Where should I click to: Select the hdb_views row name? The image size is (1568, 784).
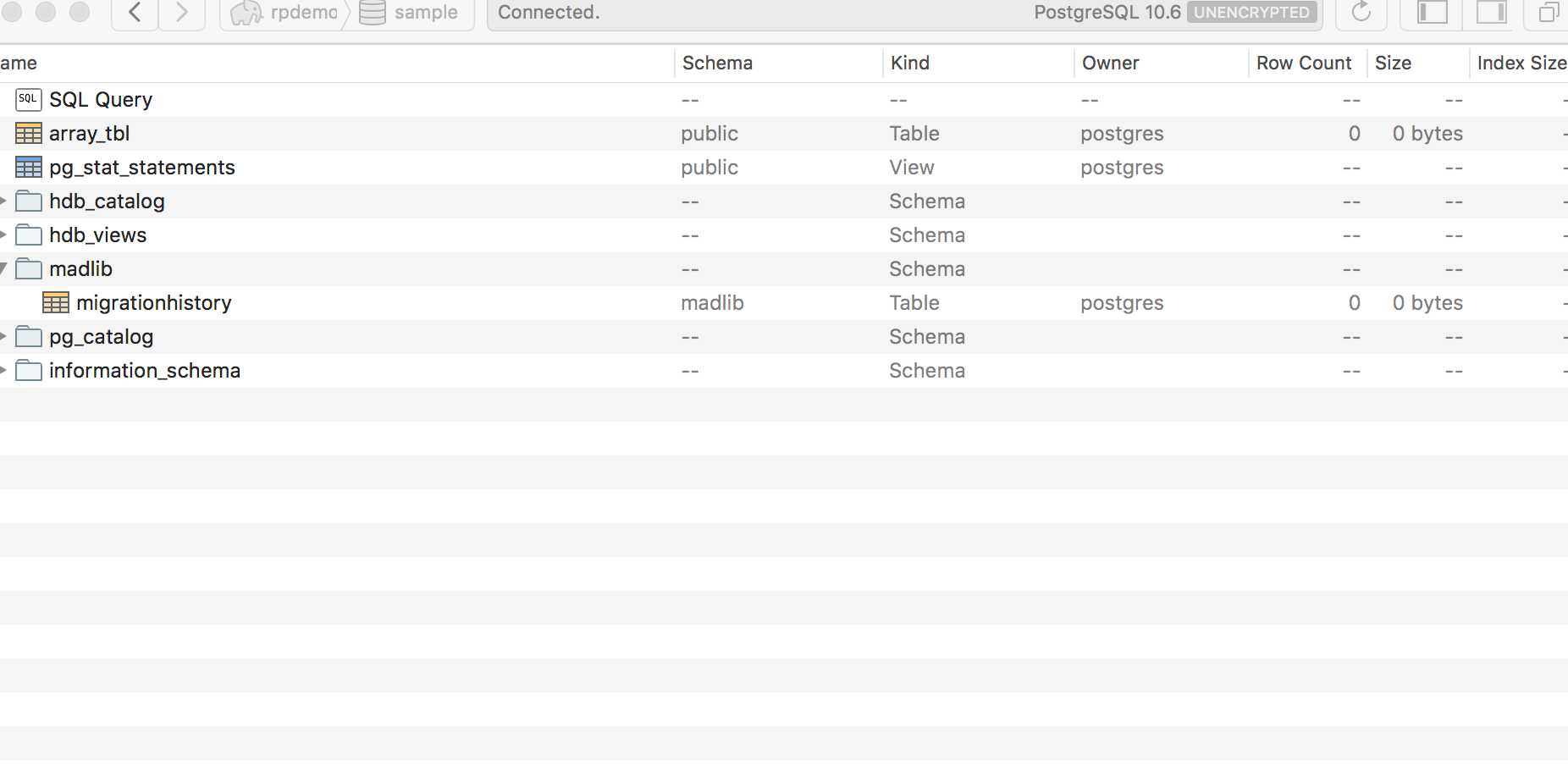[98, 235]
